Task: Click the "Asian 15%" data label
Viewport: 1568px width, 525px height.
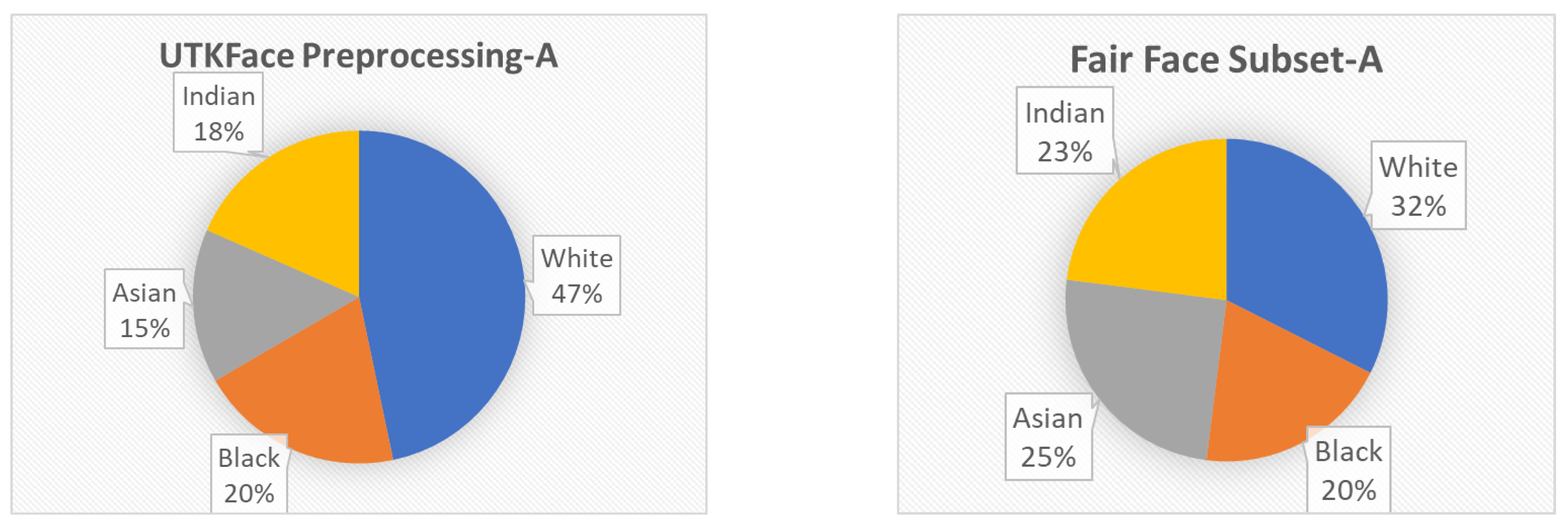Action: pos(144,309)
